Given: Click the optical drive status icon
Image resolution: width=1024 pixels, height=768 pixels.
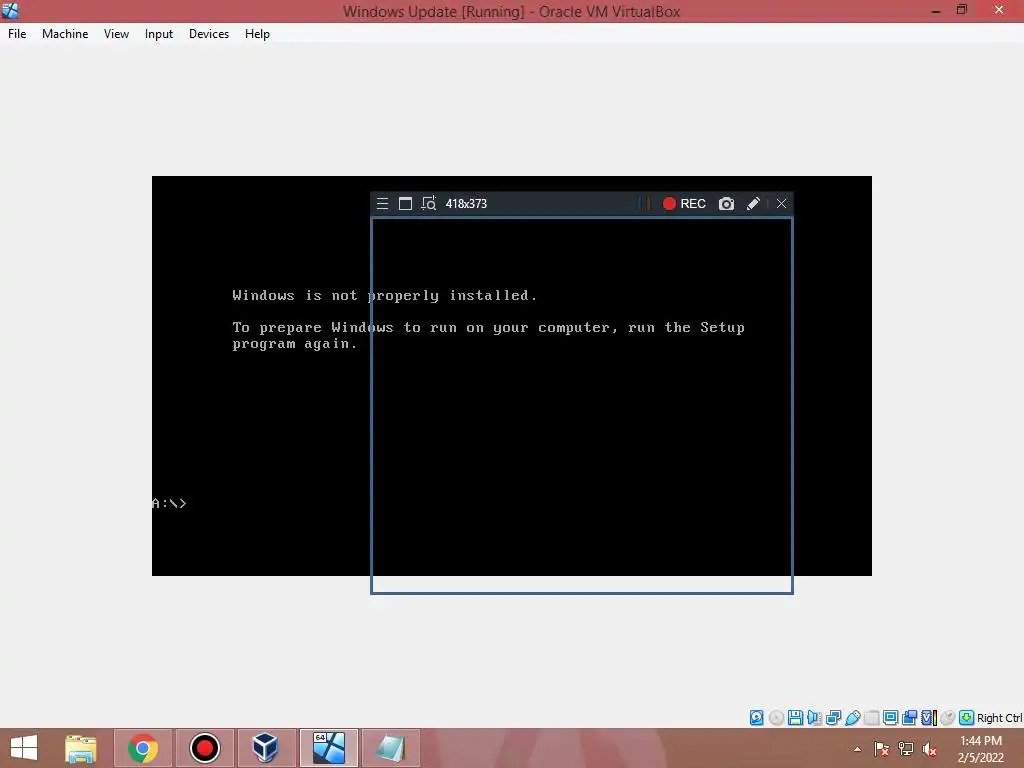Looking at the screenshot, I should pos(776,718).
